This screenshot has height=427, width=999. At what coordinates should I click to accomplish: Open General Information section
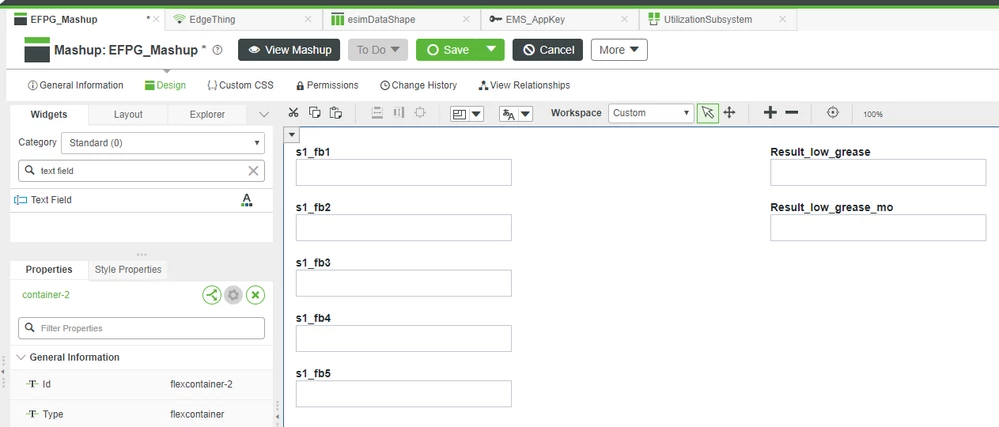(76, 85)
